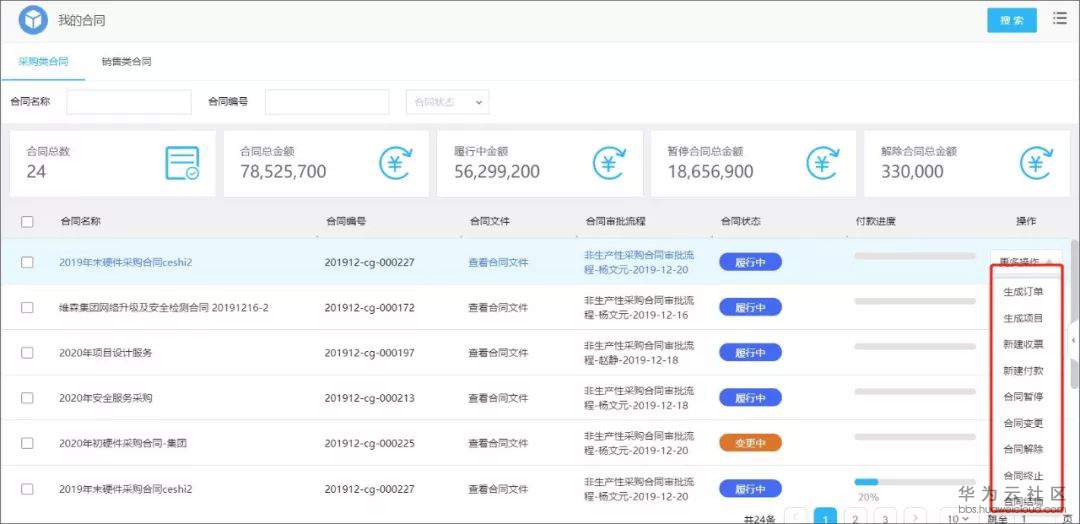
Task: Click the 暂停合同总金额 value 18,656,900
Action: coord(710,171)
